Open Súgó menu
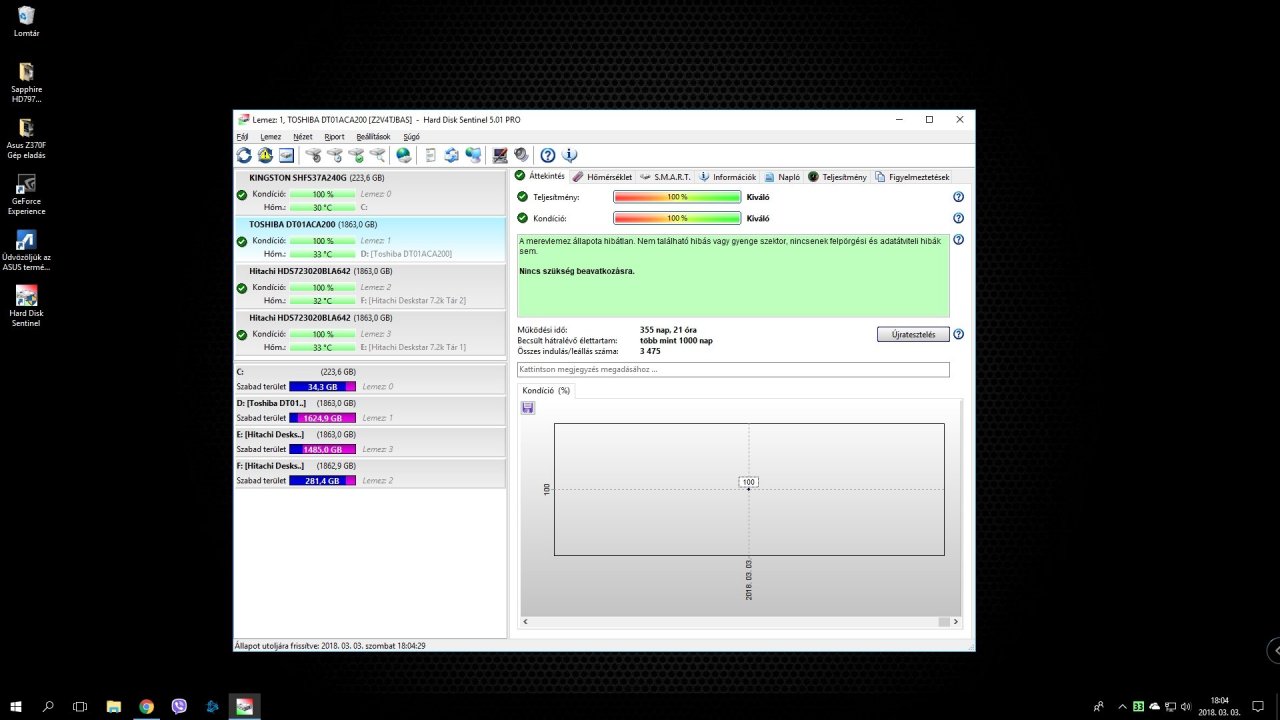 pyautogui.click(x=411, y=136)
